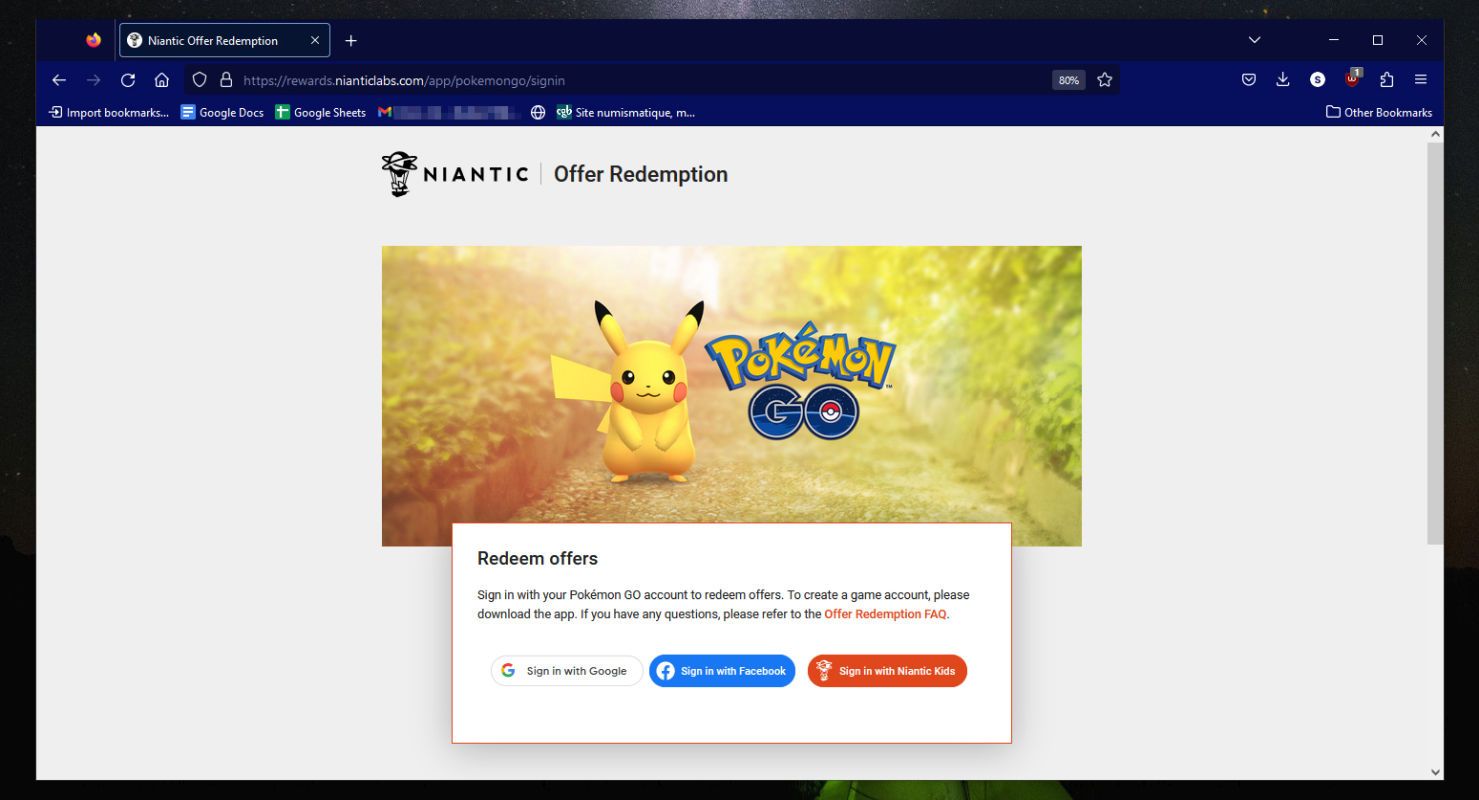The width and height of the screenshot is (1479, 800).
Task: Click the Firefox View icon
Action: (93, 41)
